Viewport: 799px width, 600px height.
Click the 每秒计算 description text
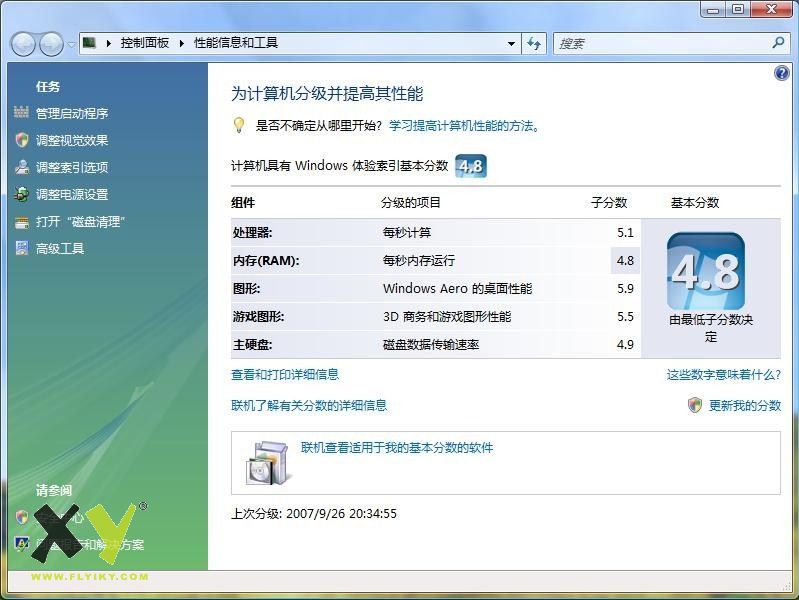[407, 233]
